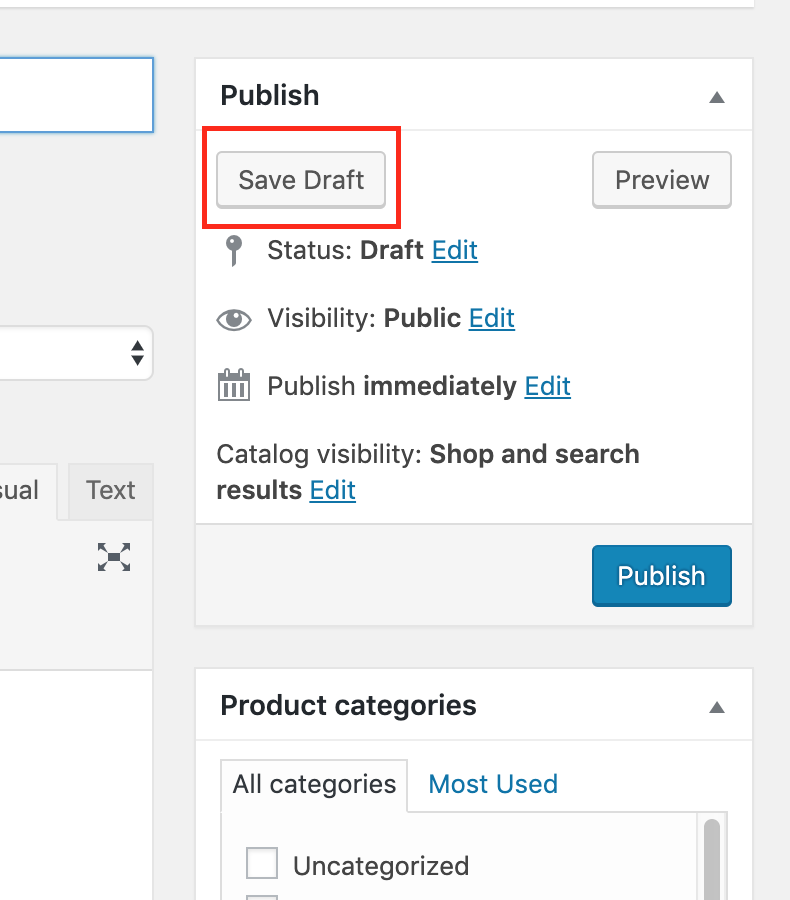Edit the Draft status
The height and width of the screenshot is (900, 790).
pyautogui.click(x=454, y=250)
